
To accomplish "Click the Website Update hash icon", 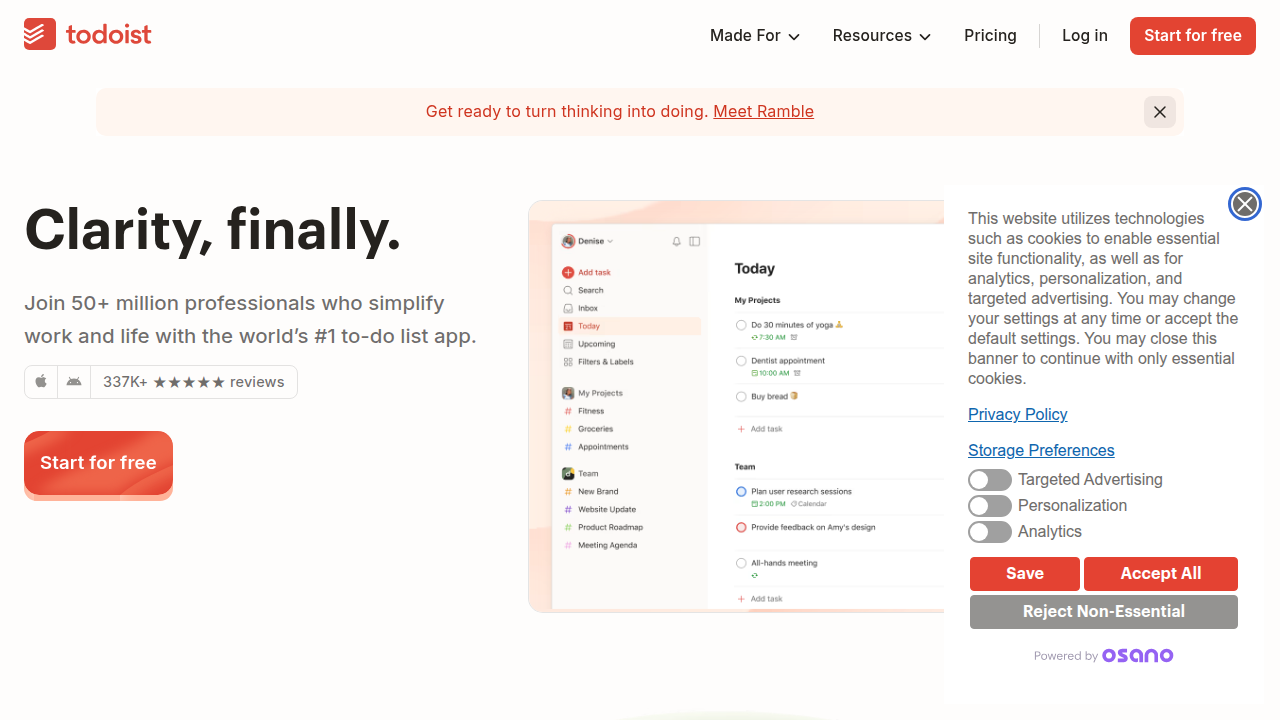I will tap(568, 510).
